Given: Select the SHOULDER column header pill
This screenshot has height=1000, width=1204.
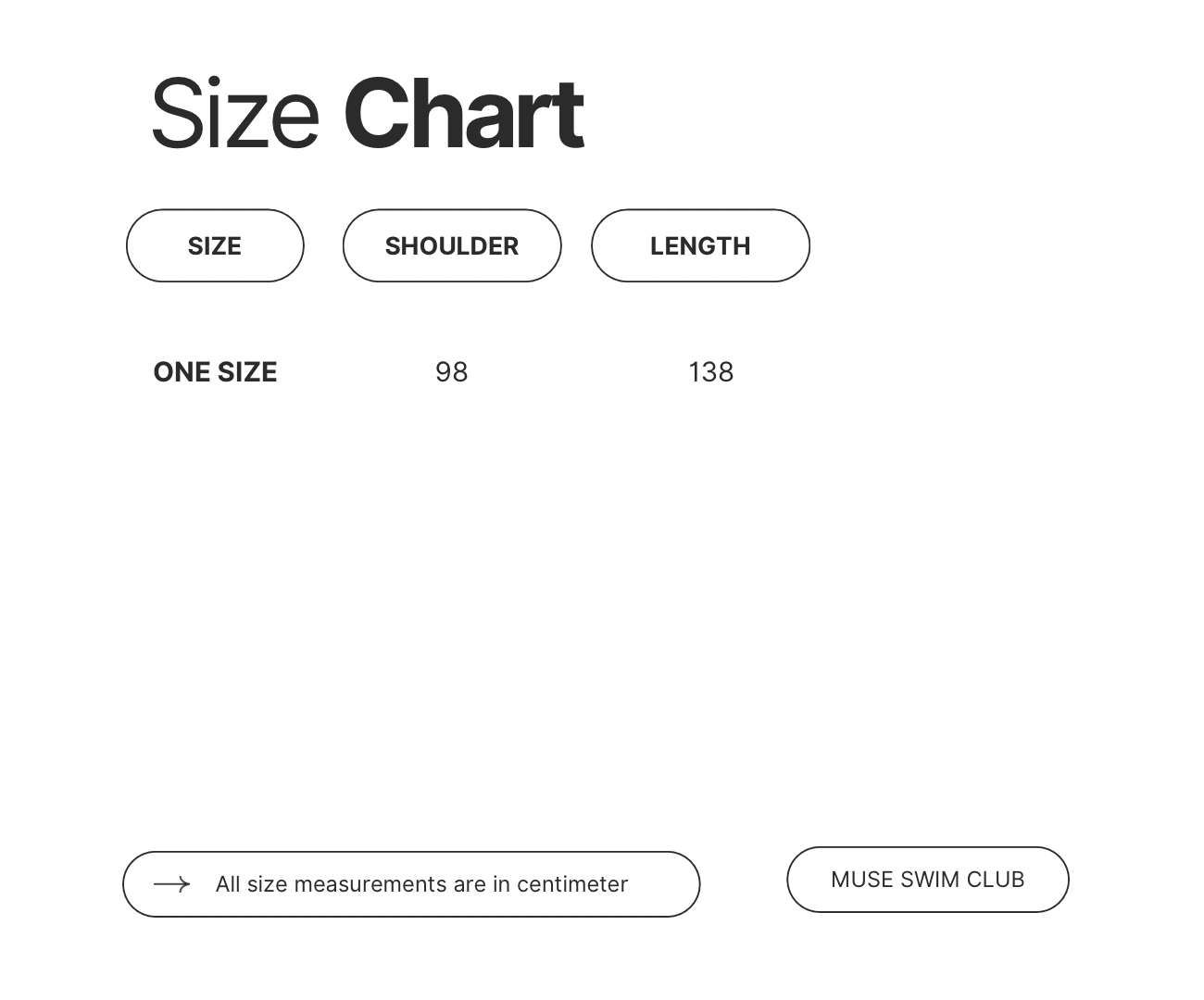Looking at the screenshot, I should point(452,245).
